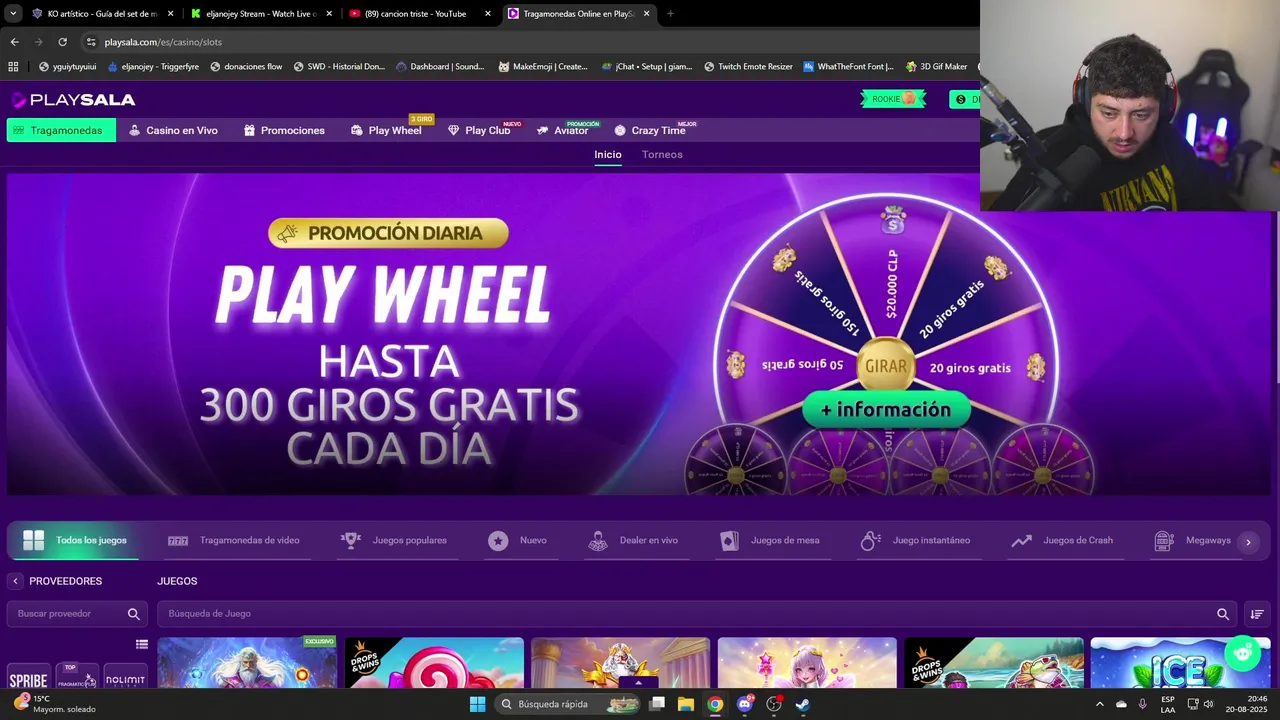Switch to the YouTube canción triste tab

point(420,14)
